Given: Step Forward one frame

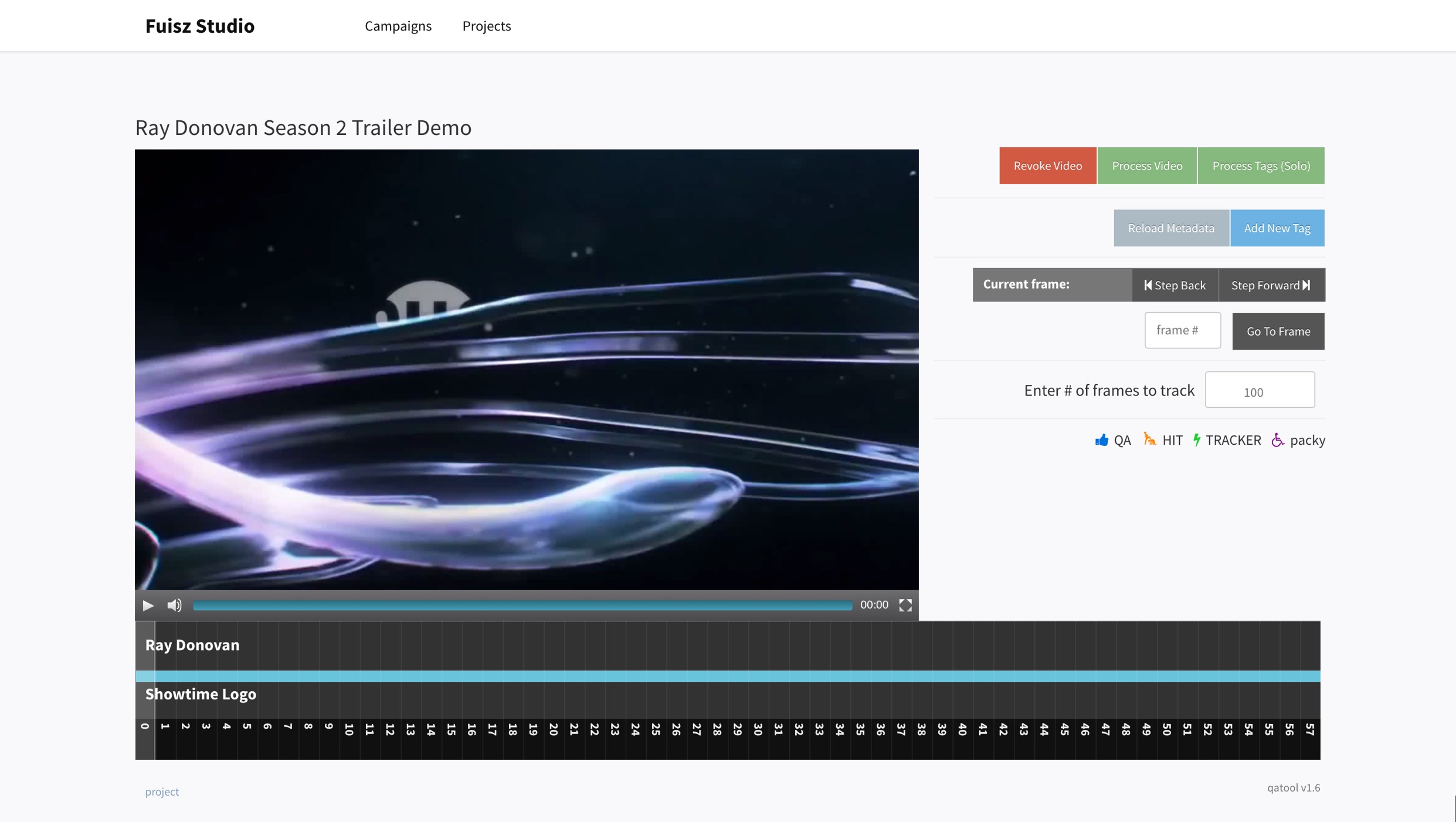Looking at the screenshot, I should (x=1271, y=285).
